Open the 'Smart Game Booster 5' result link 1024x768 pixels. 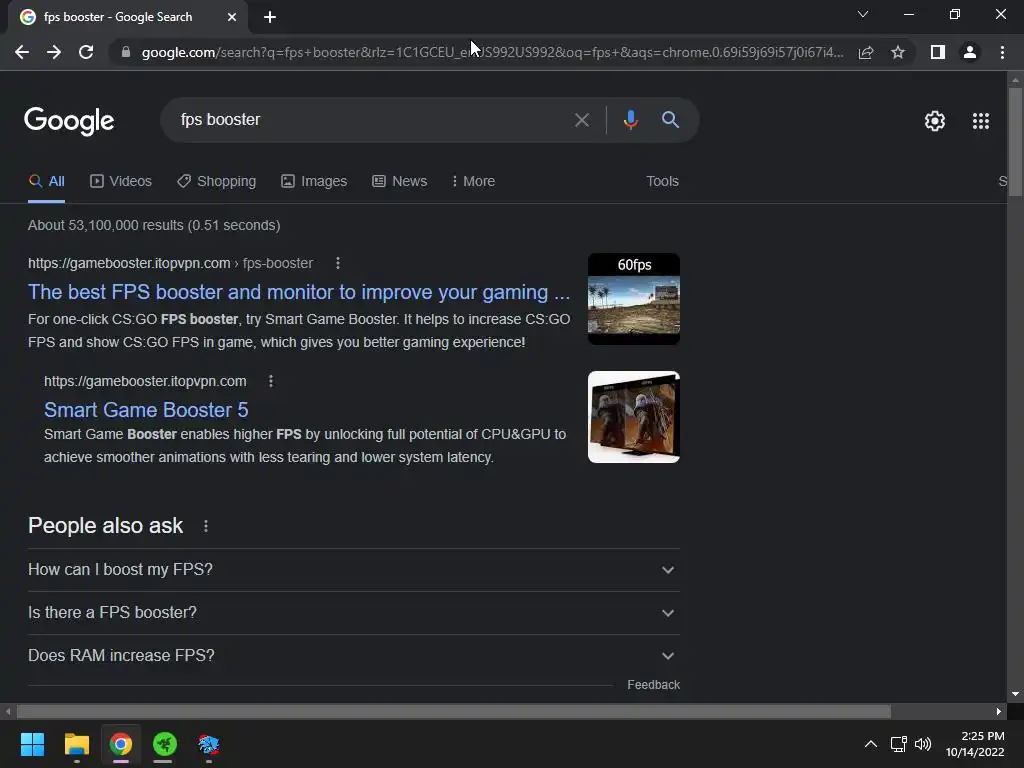(x=146, y=410)
